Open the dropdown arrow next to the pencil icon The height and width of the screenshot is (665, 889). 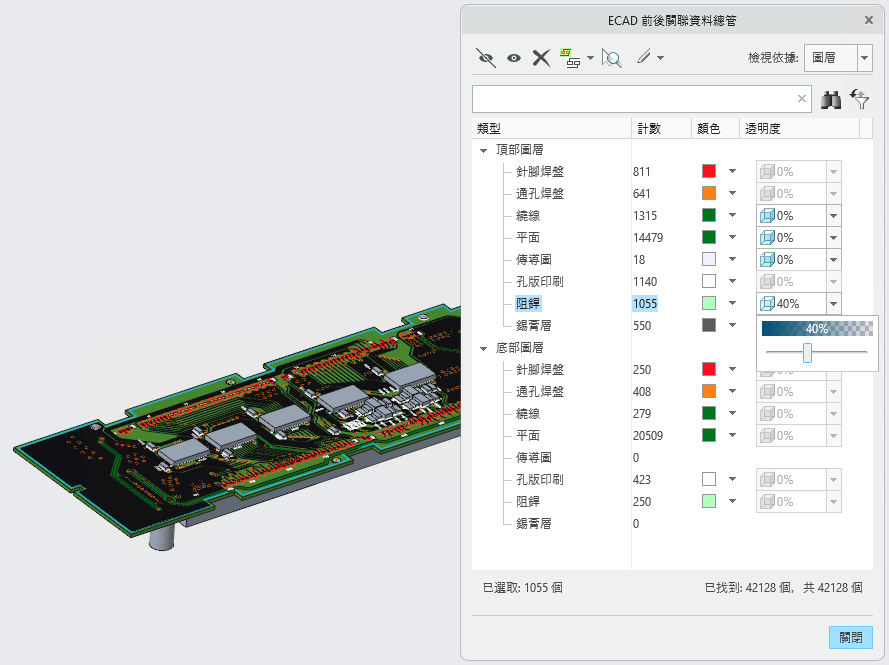point(661,58)
